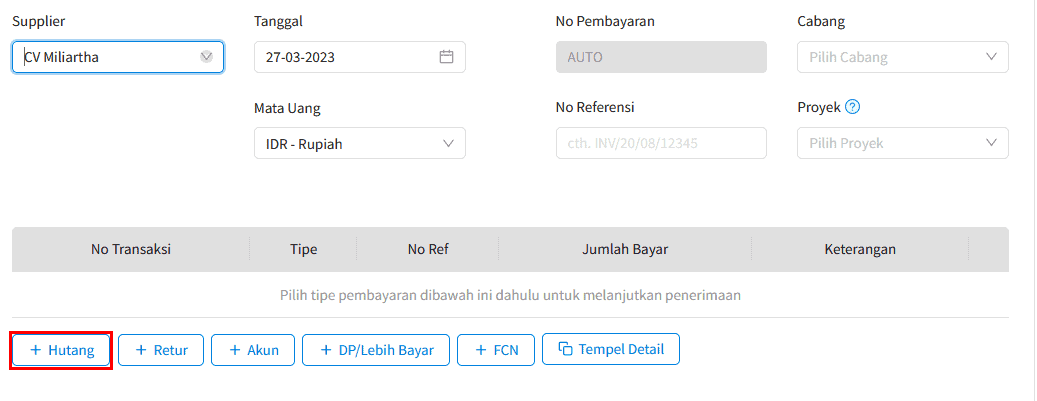Click the disabled No Pembayaran AUTO field
The width and height of the screenshot is (1037, 401).
click(x=661, y=57)
